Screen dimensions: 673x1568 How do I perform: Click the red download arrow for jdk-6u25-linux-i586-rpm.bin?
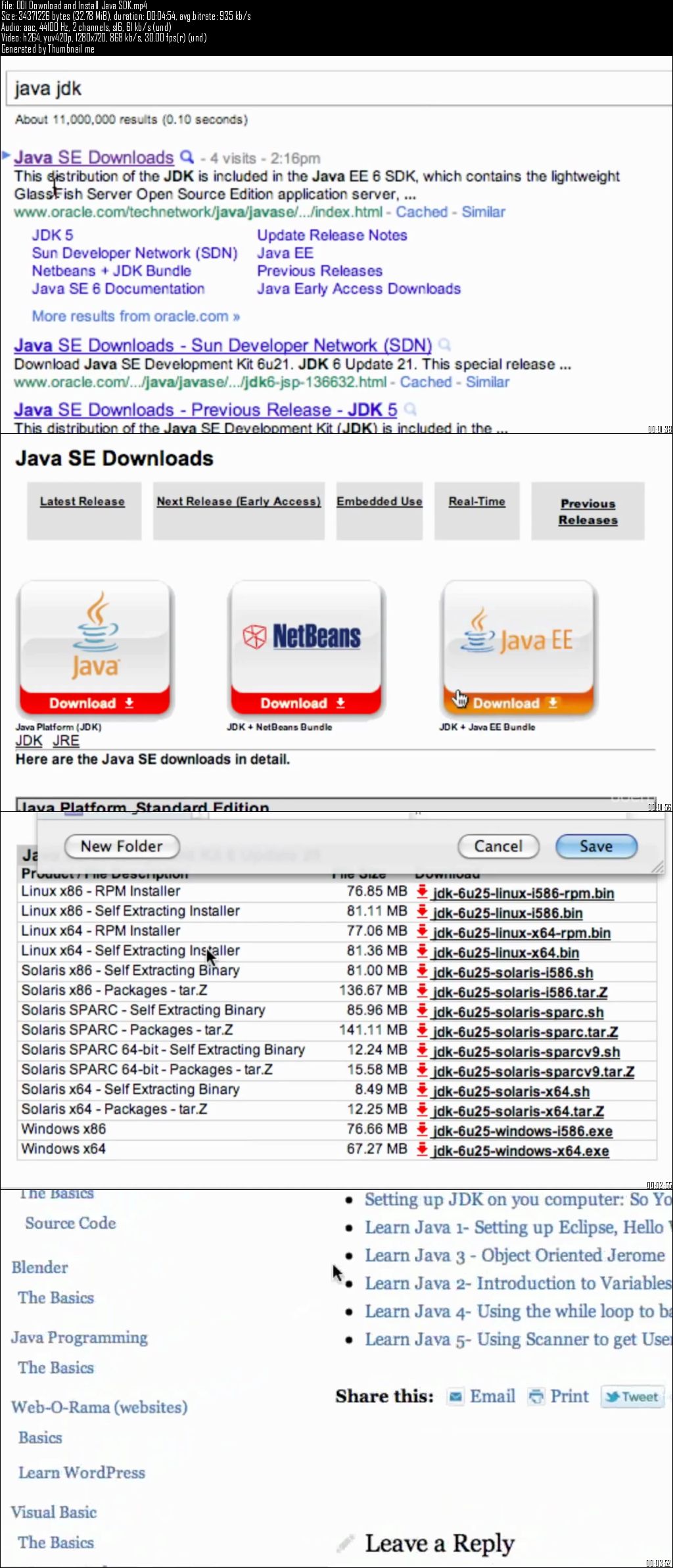[x=422, y=892]
